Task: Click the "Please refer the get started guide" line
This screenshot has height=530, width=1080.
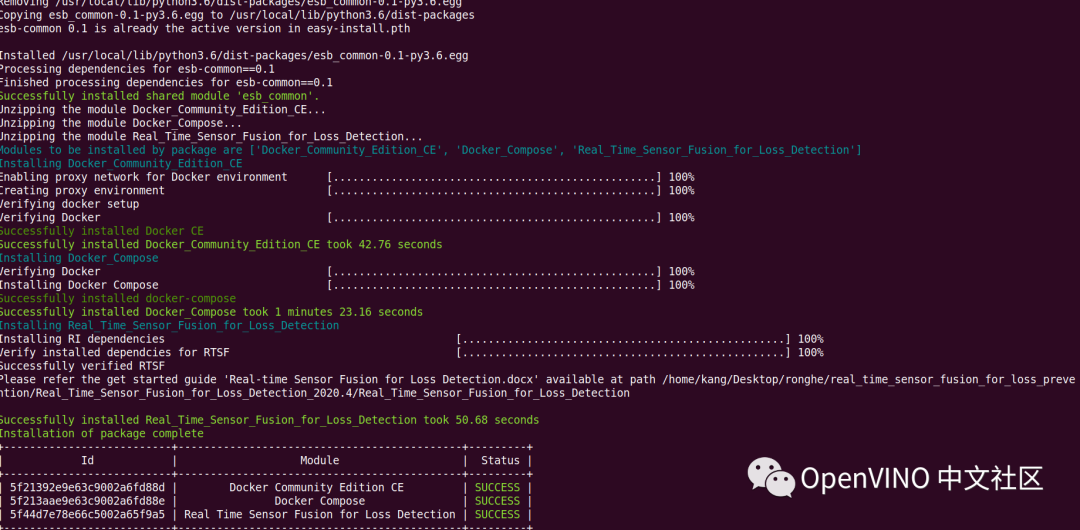Action: click(x=537, y=380)
